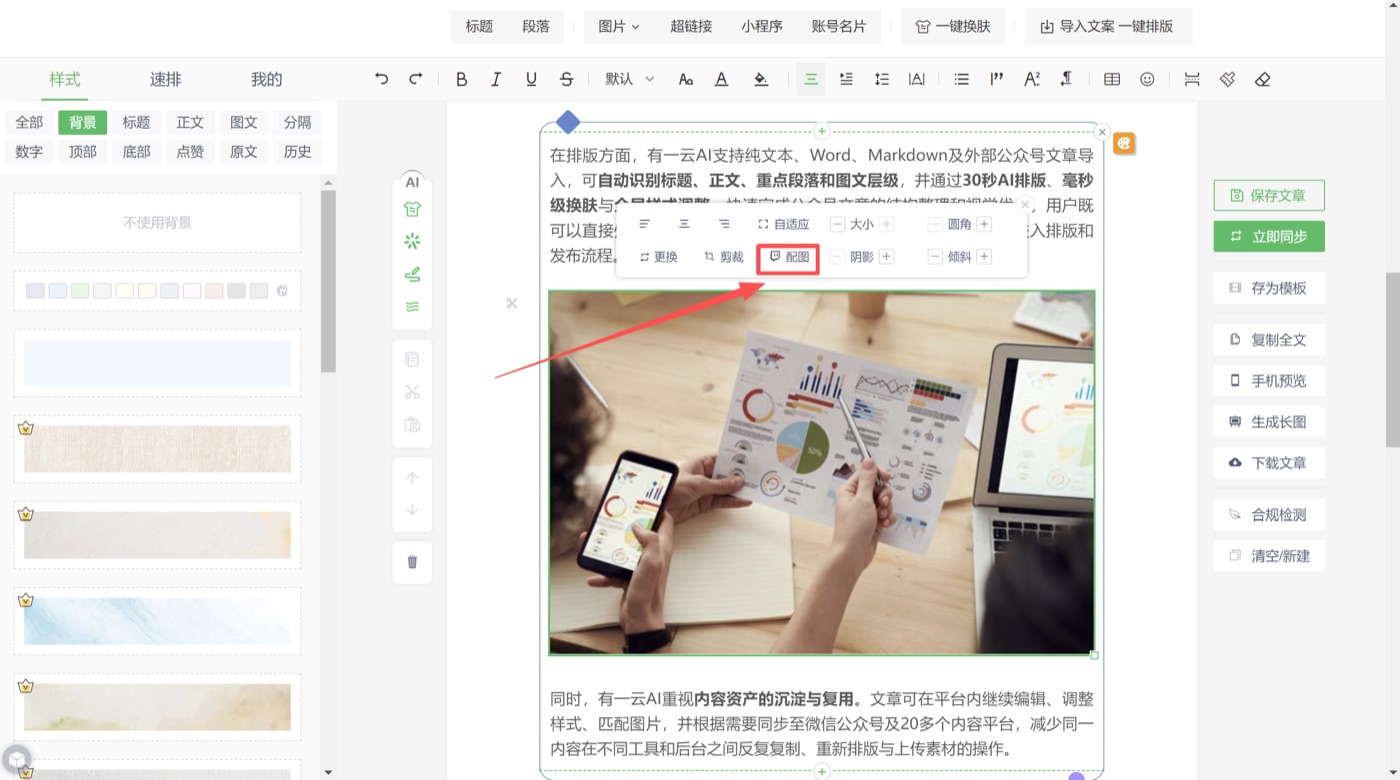Open the 图片 dropdown menu

tap(619, 26)
